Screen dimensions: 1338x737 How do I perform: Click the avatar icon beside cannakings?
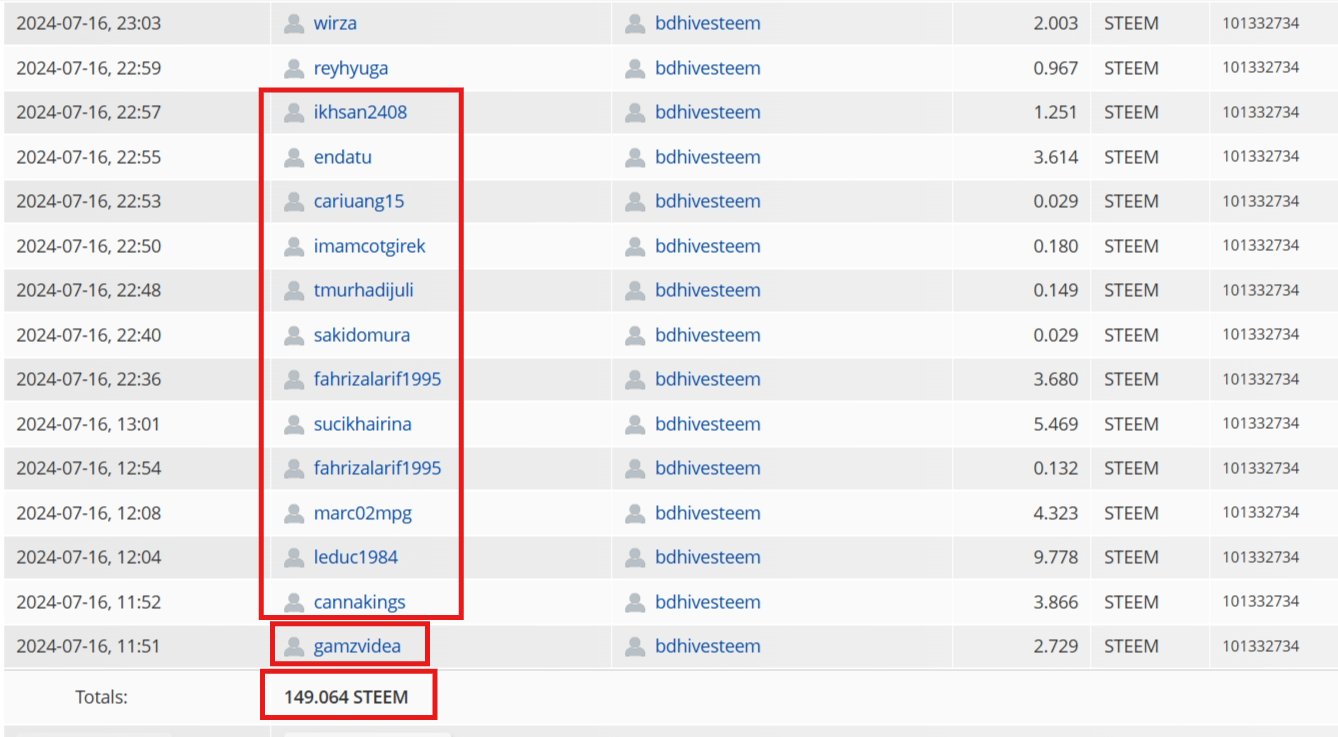pos(294,602)
